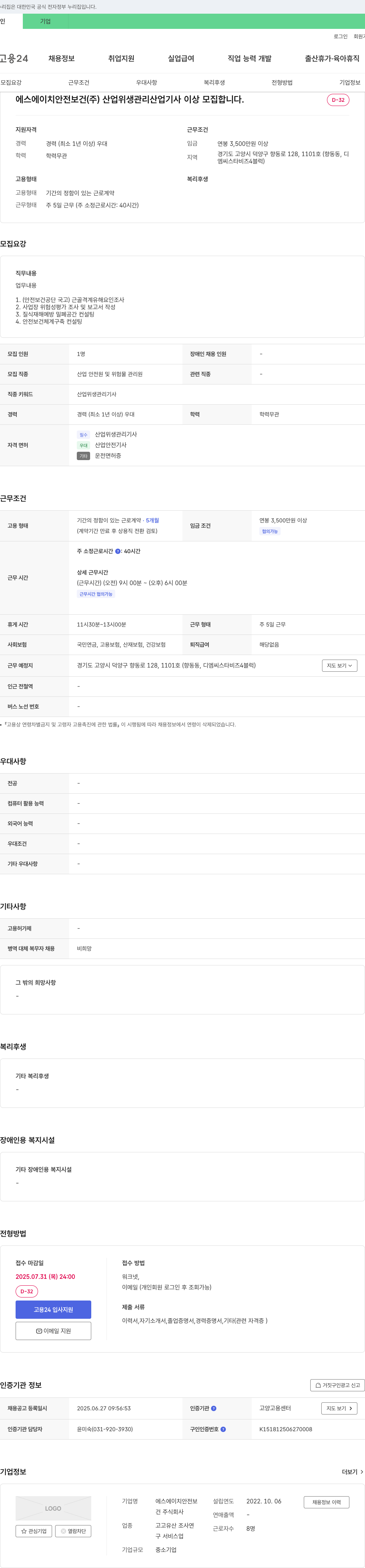
Task: Click the 거짓구인광고 신고 button
Action: (x=338, y=1385)
